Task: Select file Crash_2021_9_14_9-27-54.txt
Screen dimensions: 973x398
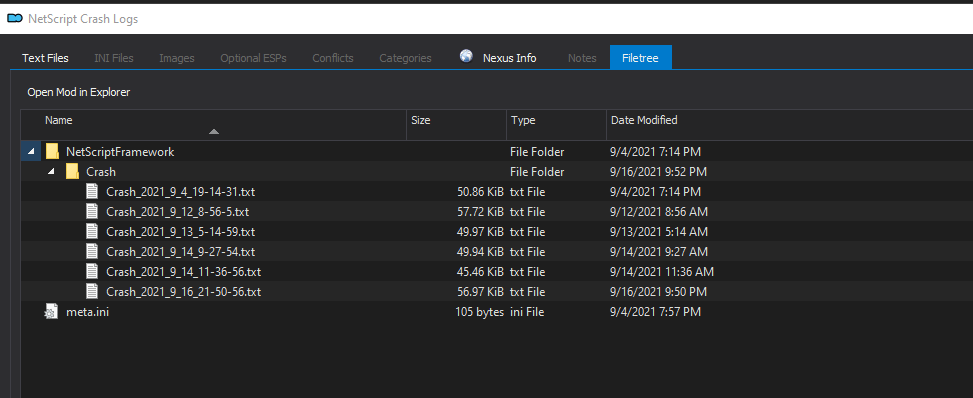Action: tap(180, 251)
